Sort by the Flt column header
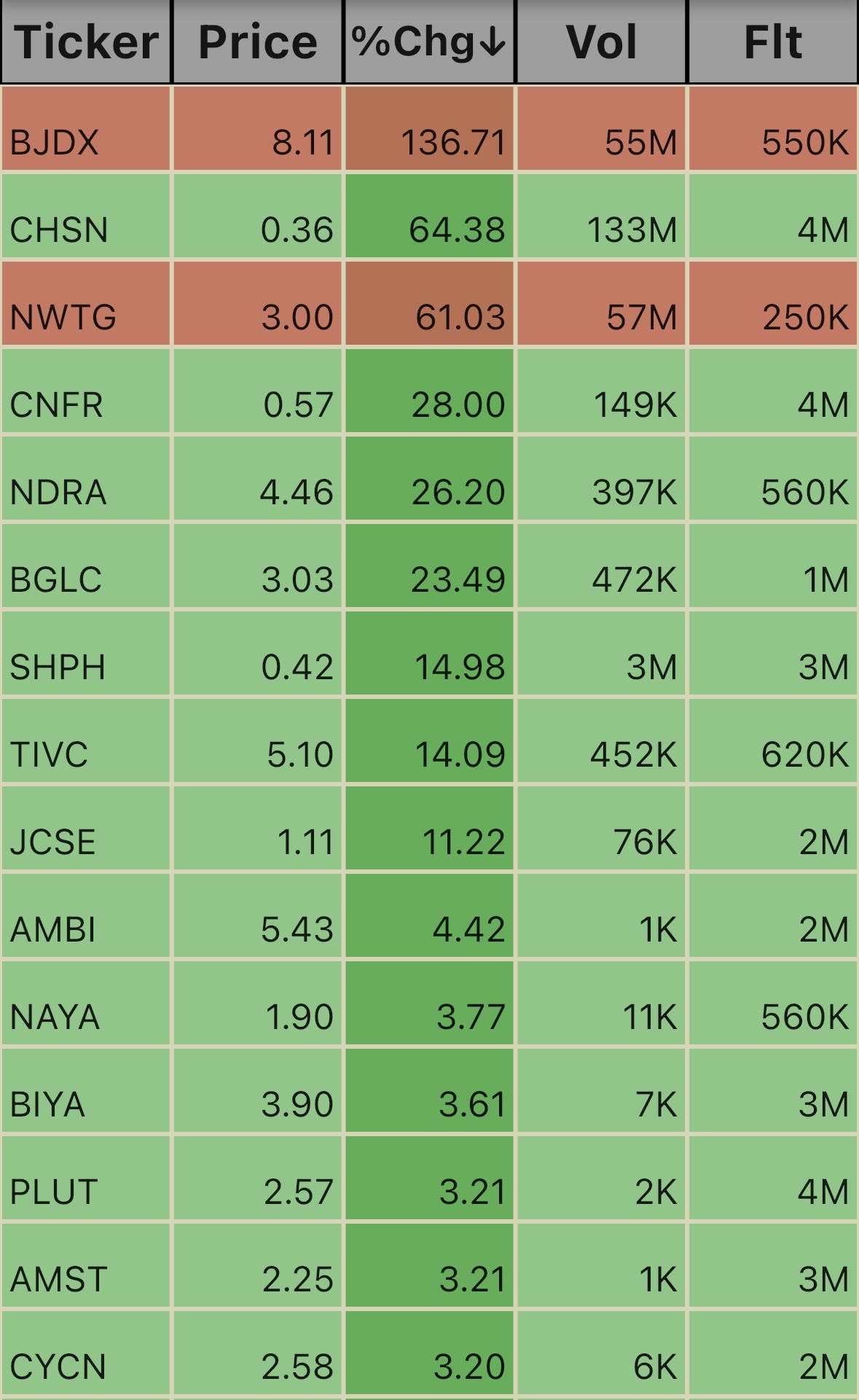This screenshot has width=859, height=1400. pos(773,42)
